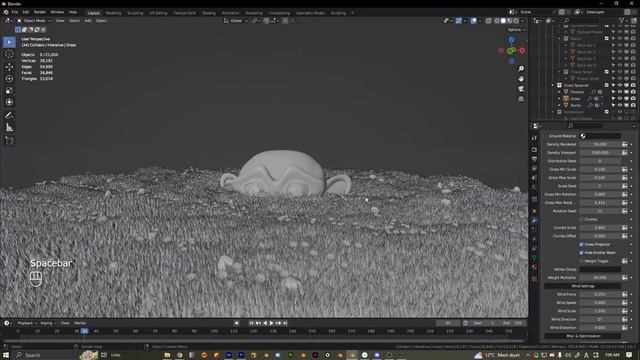Image resolution: width=640 pixels, height=360 pixels.
Task: Toggle viewport overlays button
Action: (x=473, y=20)
